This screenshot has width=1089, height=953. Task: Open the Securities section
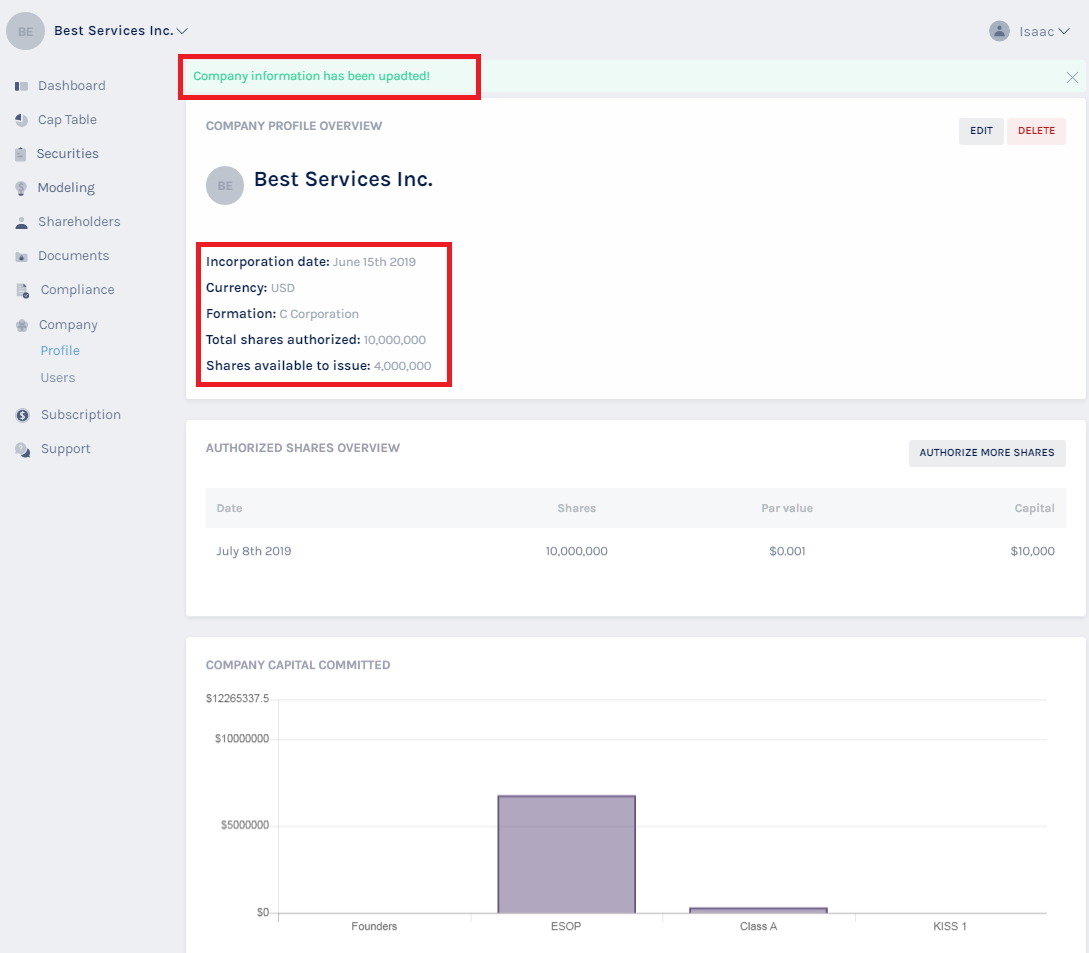click(67, 154)
